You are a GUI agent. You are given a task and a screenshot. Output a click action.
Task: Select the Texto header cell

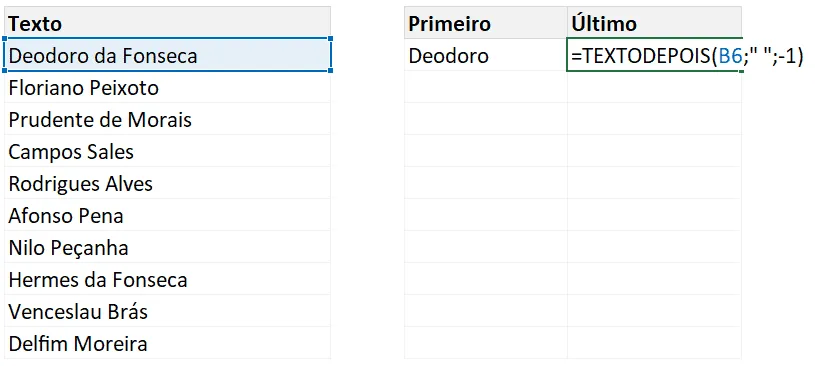(x=167, y=23)
